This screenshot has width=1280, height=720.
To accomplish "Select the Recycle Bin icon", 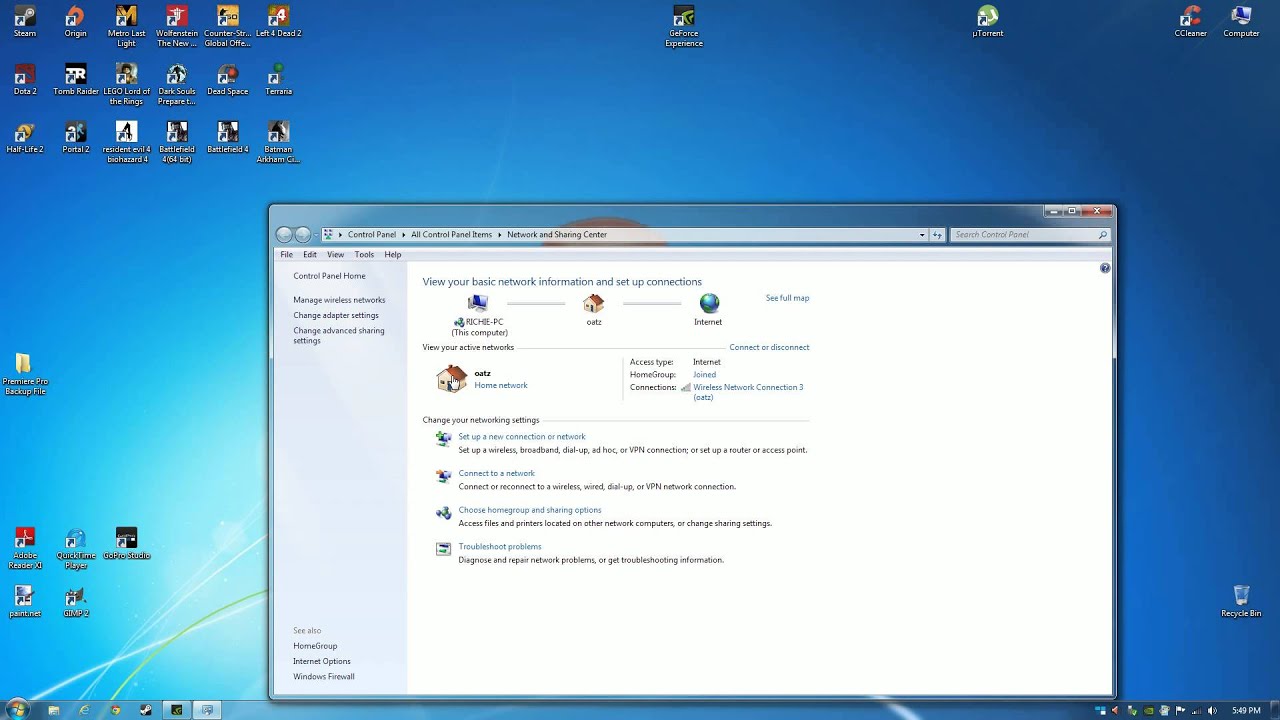I will point(1241,602).
